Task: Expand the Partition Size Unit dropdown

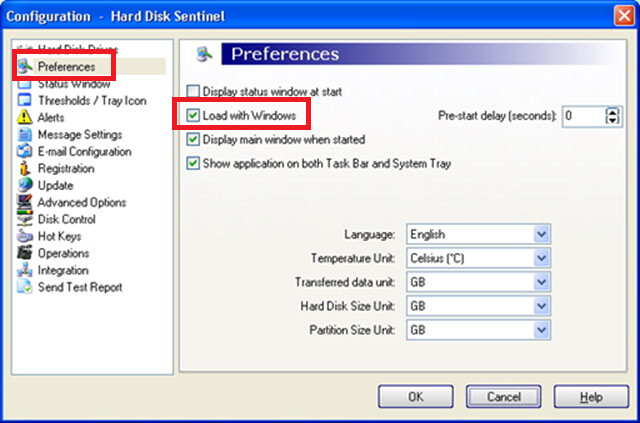Action: click(x=478, y=330)
